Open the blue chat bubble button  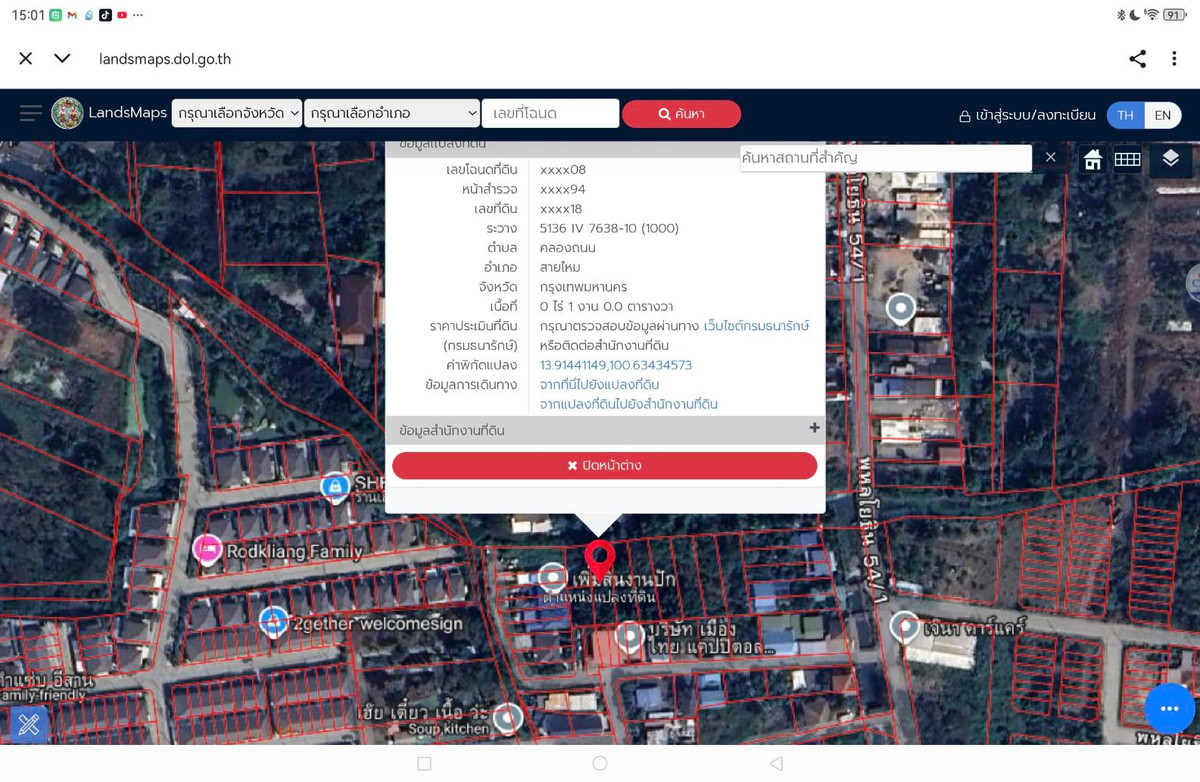(1169, 709)
